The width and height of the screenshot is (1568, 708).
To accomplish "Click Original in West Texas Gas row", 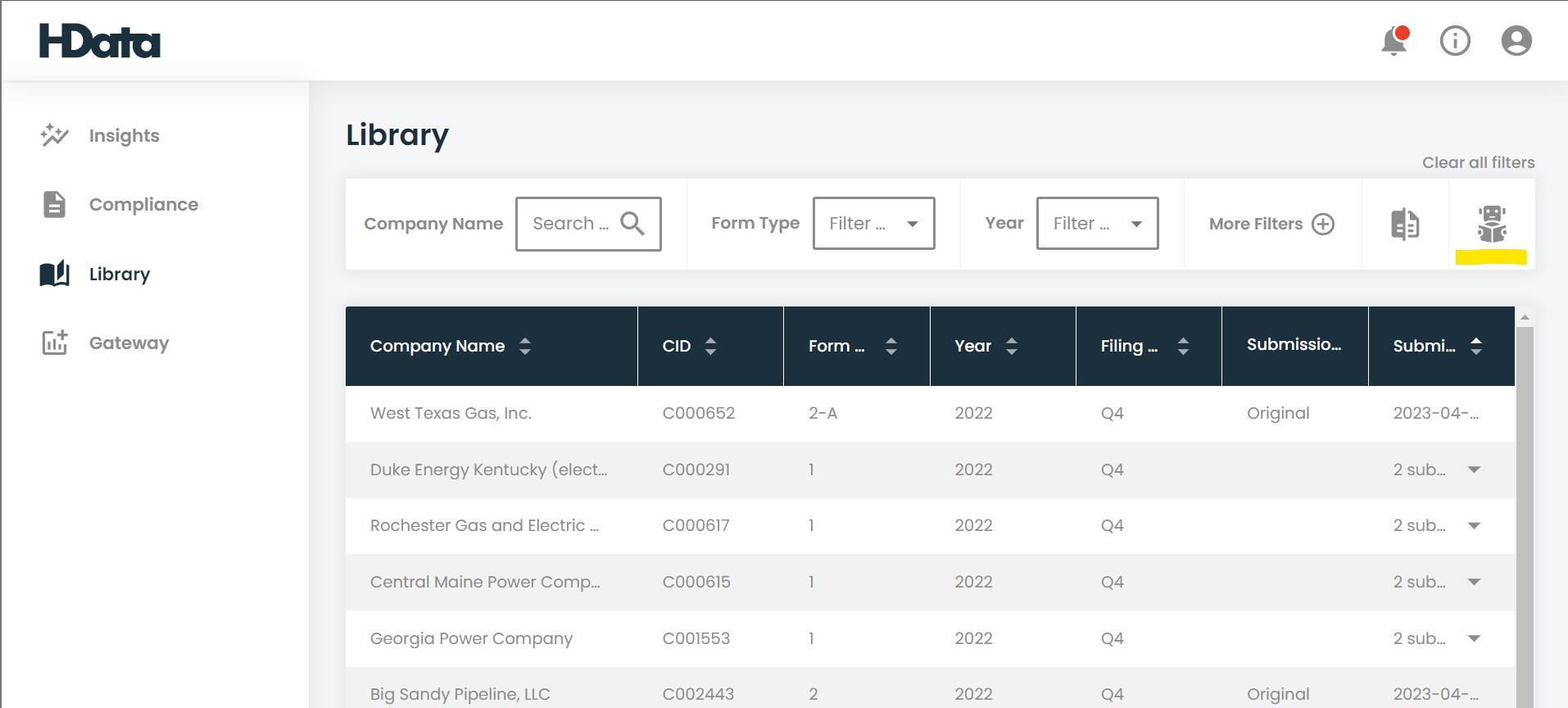I will (1278, 413).
